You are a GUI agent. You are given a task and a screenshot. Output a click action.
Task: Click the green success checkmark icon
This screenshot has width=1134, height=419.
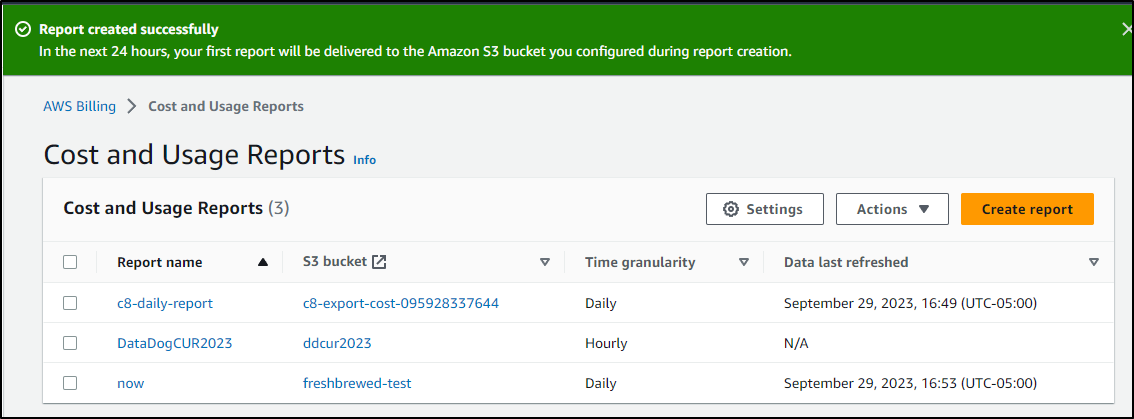click(x=24, y=30)
